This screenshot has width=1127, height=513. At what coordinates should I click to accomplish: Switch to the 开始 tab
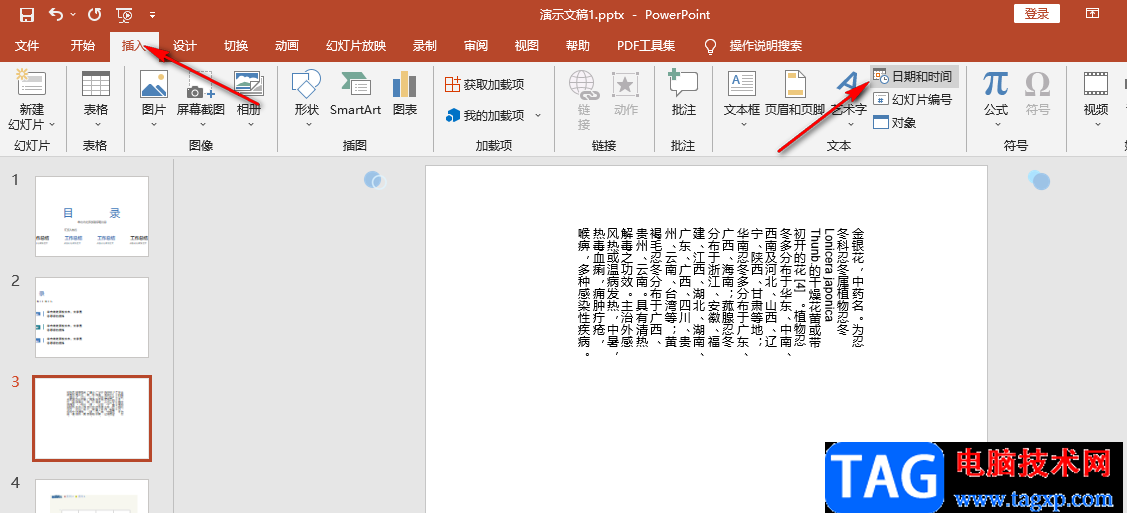tap(83, 46)
